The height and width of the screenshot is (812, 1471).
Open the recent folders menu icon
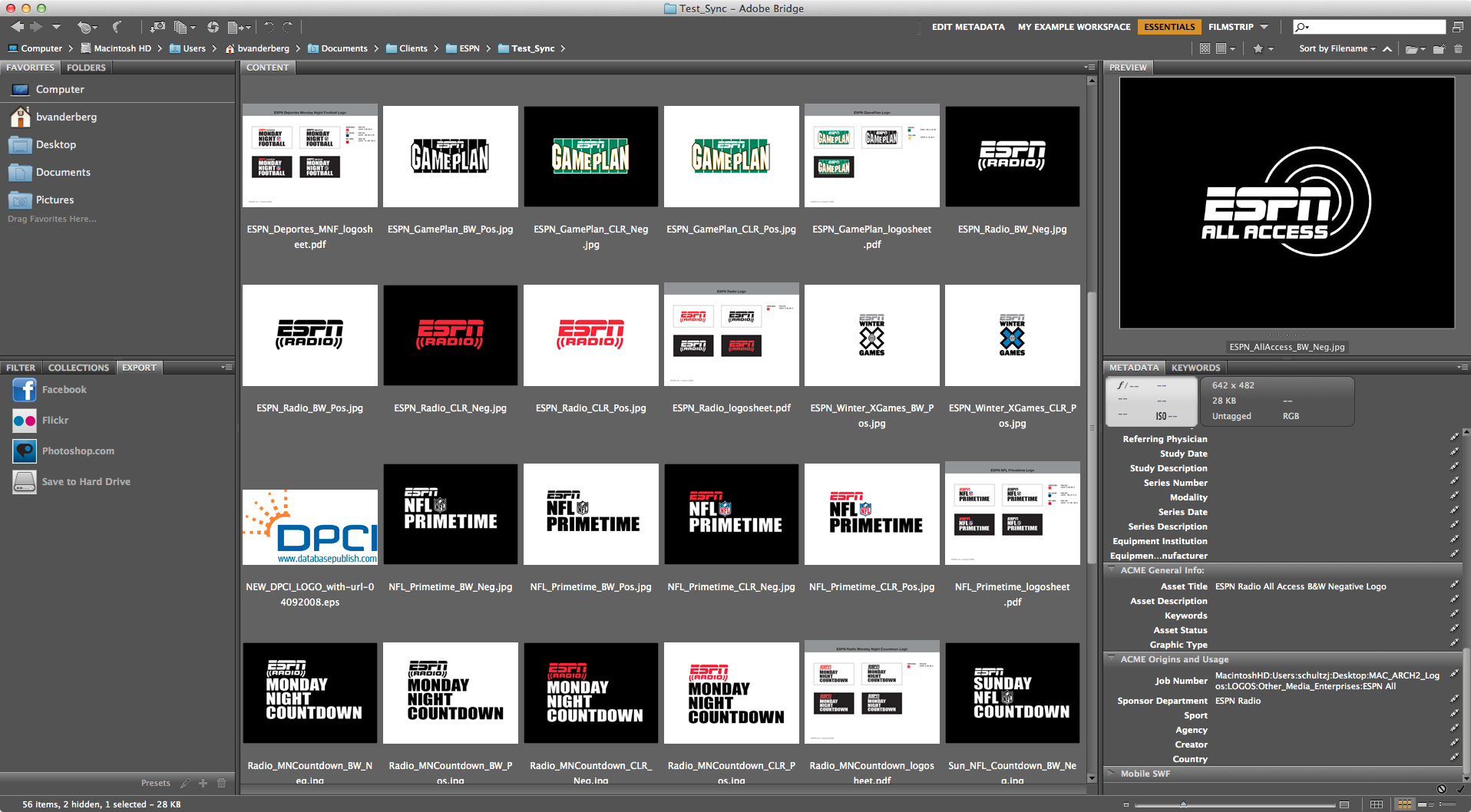[1415, 48]
